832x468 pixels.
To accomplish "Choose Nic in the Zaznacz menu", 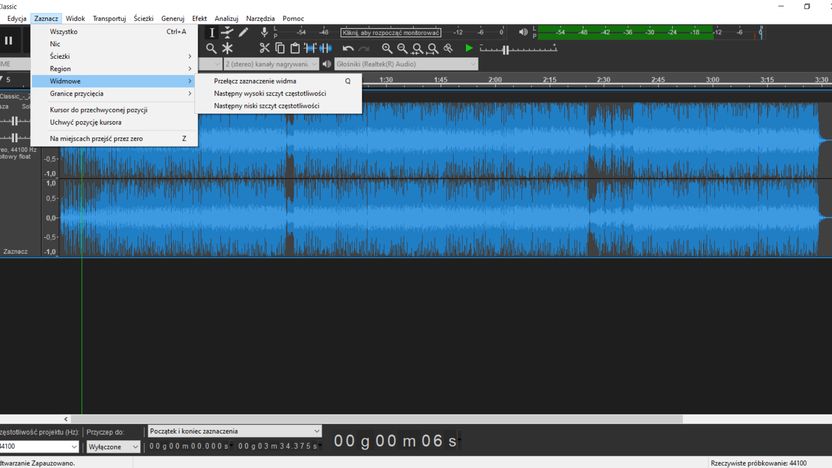I will pos(115,44).
